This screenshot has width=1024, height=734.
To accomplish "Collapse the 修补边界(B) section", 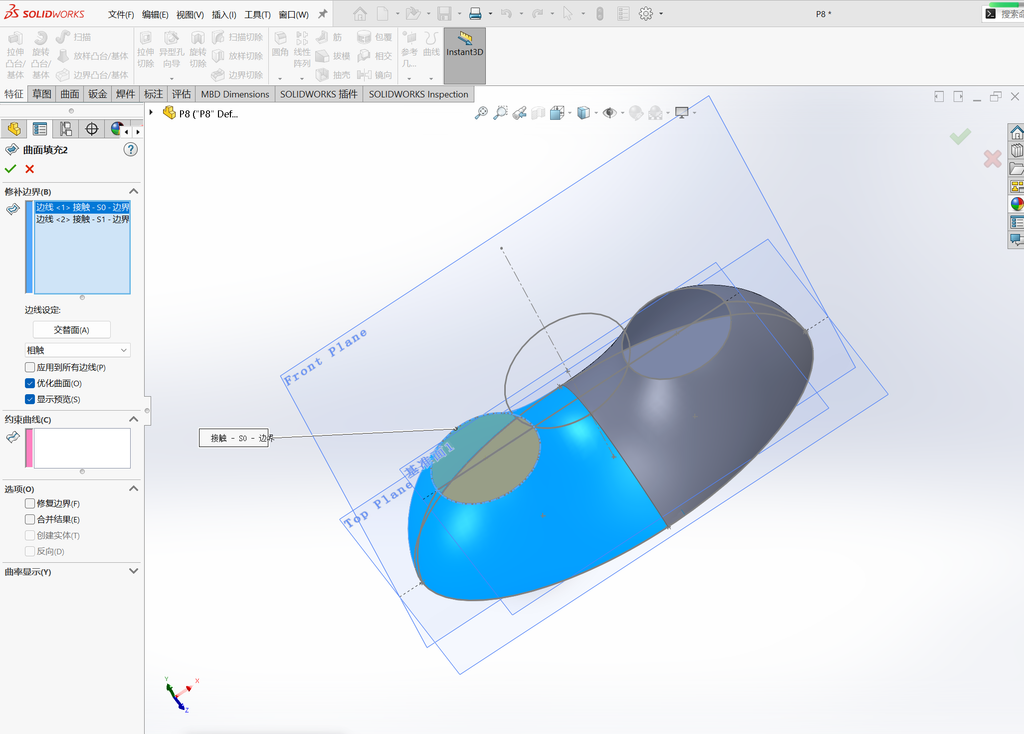I will [133, 191].
